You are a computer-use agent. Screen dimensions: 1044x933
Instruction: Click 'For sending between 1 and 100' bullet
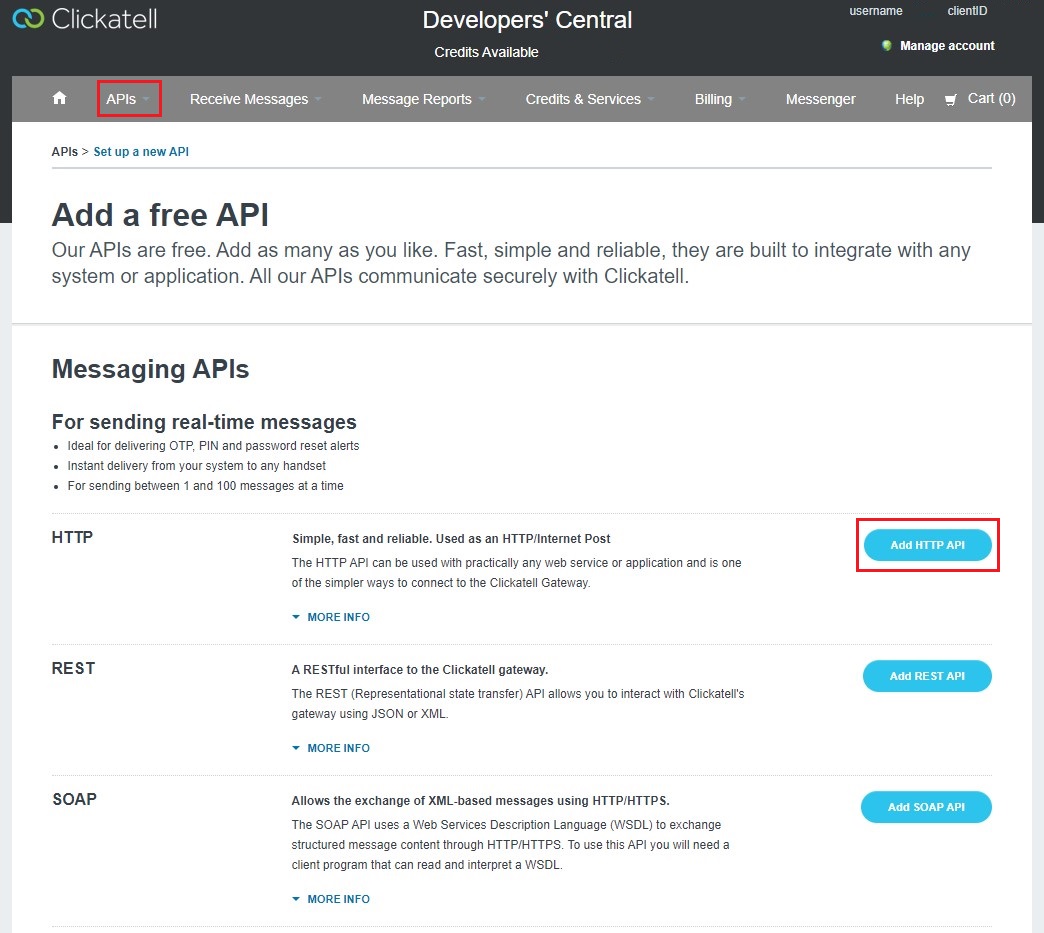[205, 485]
